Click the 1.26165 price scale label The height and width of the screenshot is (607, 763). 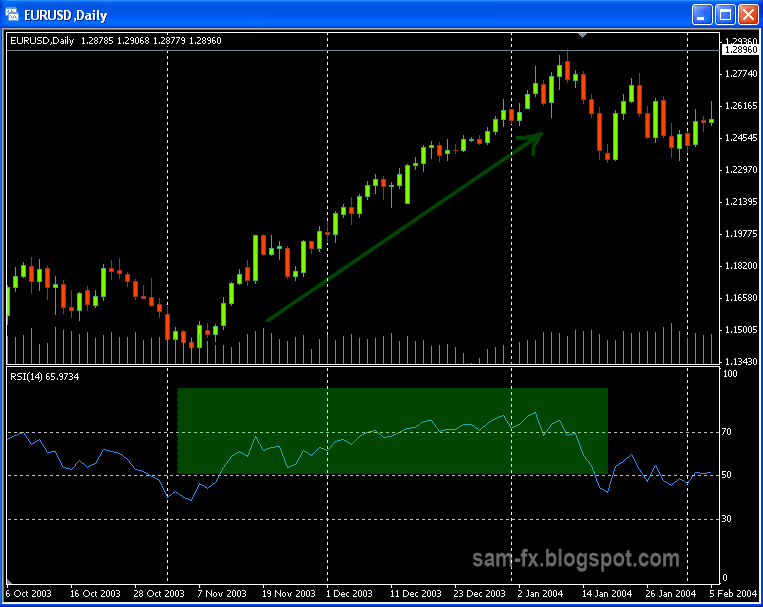(x=741, y=106)
